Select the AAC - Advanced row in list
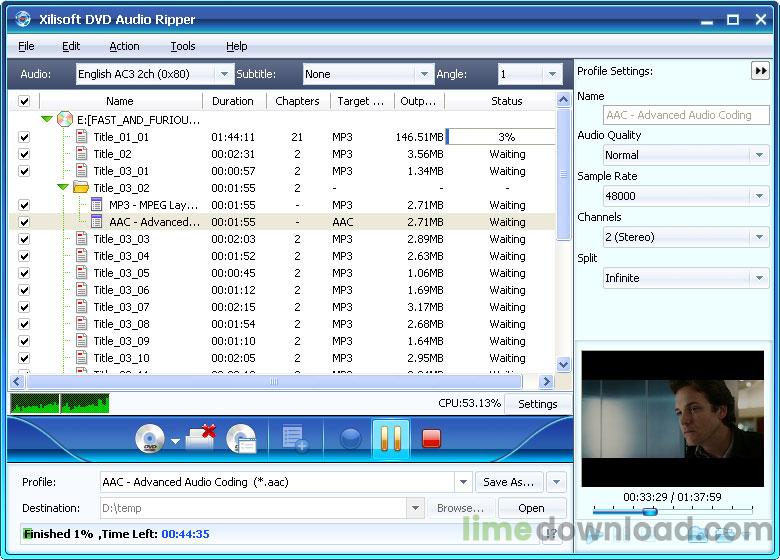 click(x=154, y=222)
